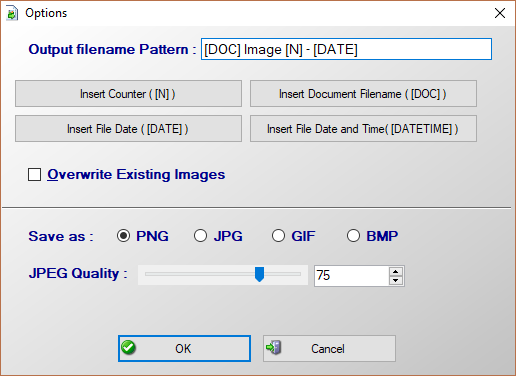Click the Save as label

pos(61,236)
